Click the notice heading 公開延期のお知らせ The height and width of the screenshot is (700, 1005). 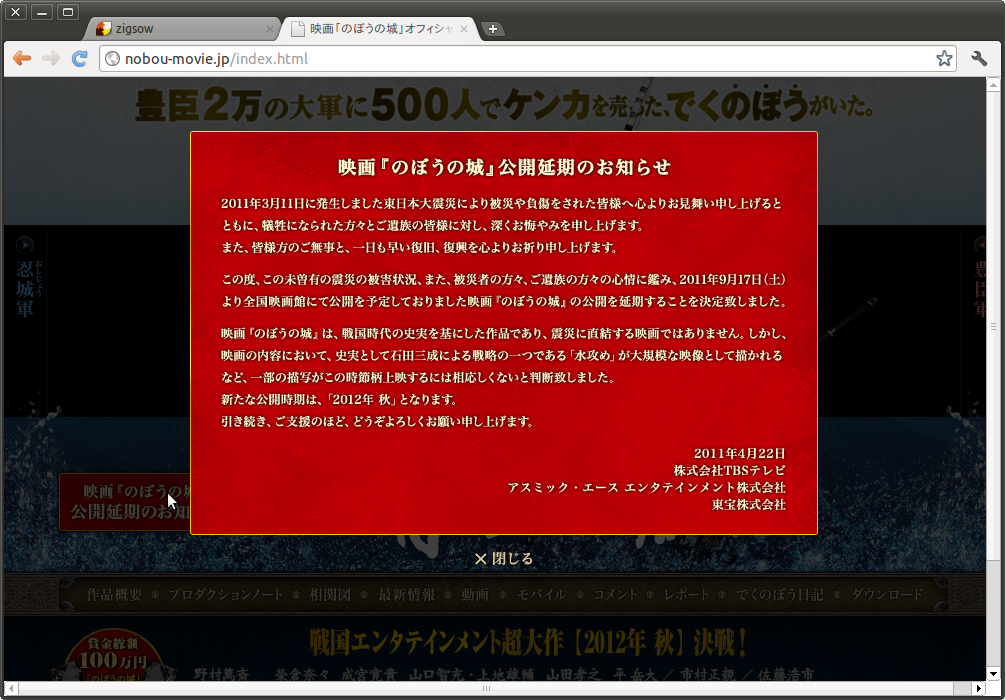(504, 167)
